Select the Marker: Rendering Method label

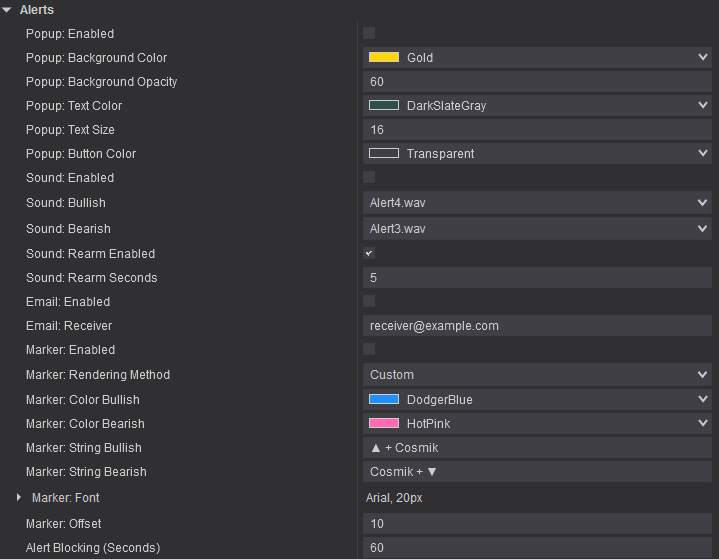click(98, 375)
